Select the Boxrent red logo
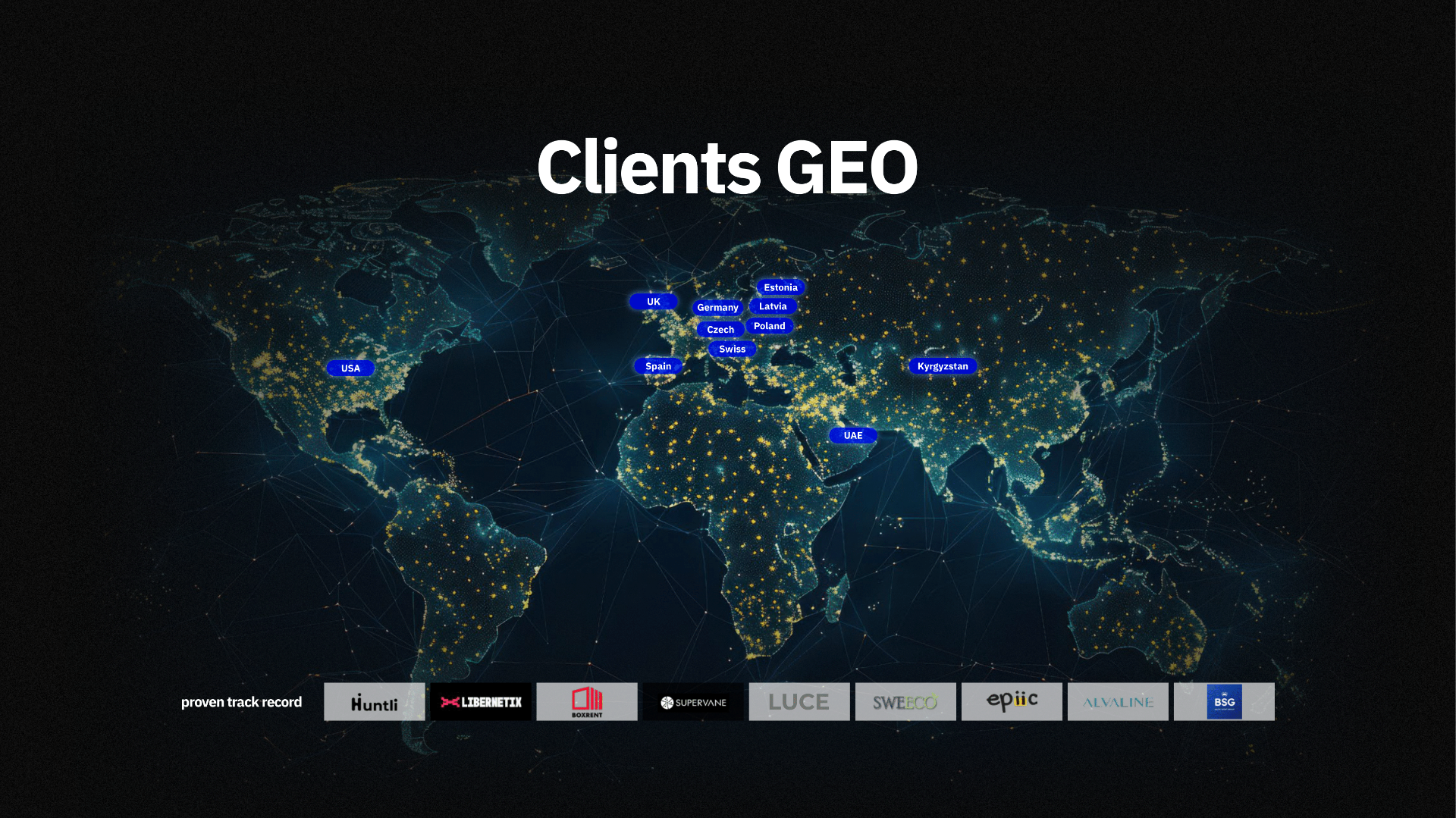 coord(587,702)
